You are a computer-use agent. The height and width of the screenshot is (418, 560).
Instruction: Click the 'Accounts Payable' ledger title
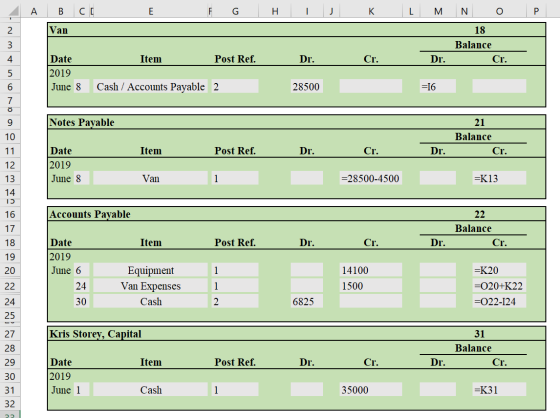click(x=90, y=214)
